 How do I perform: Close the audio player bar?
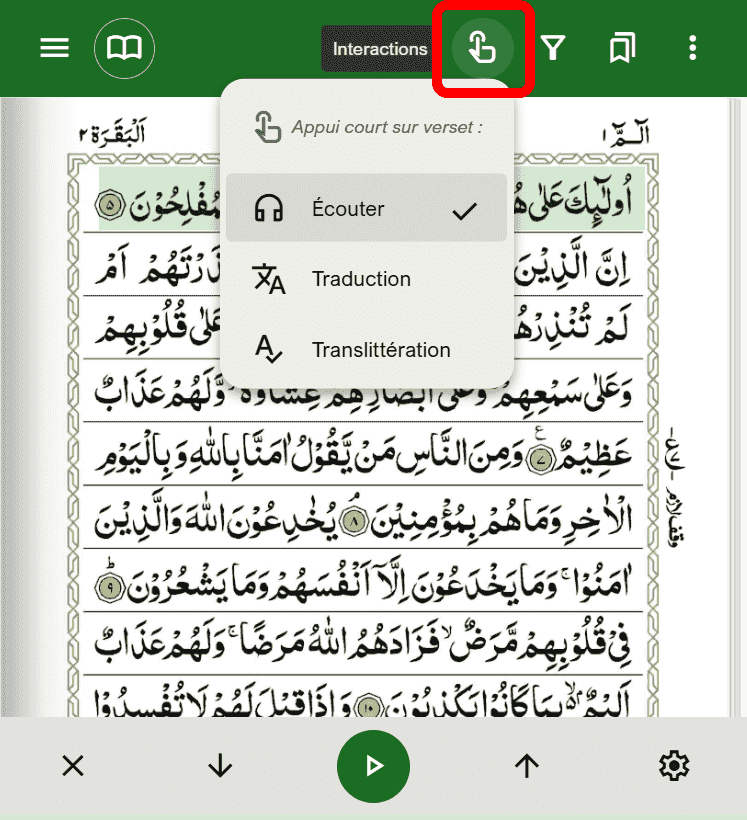click(73, 766)
